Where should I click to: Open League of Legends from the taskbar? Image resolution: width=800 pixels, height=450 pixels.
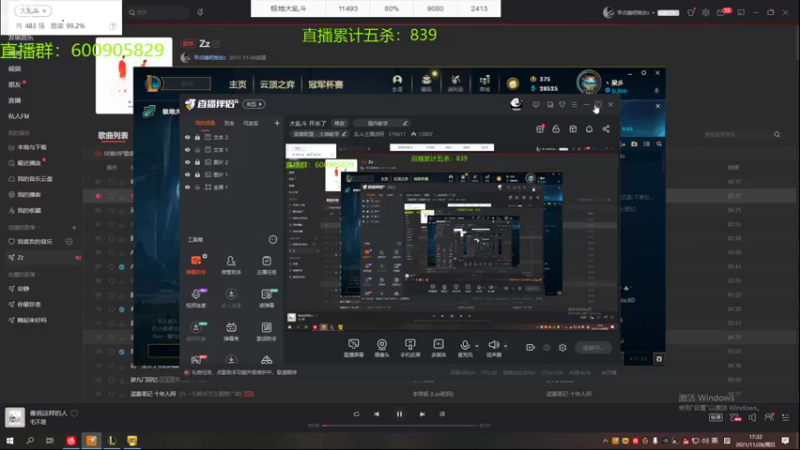(x=112, y=440)
